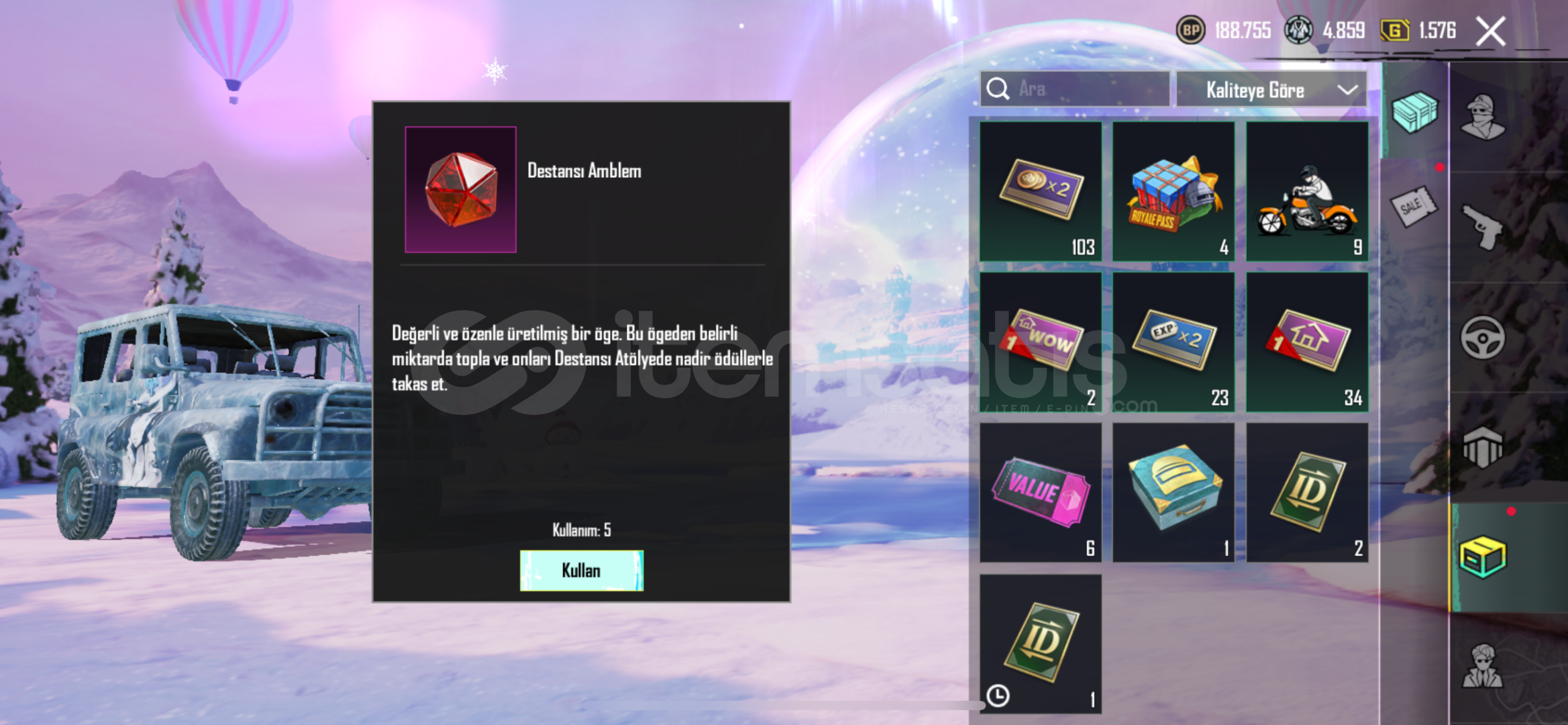Open the outfit character category icon

[x=1483, y=117]
